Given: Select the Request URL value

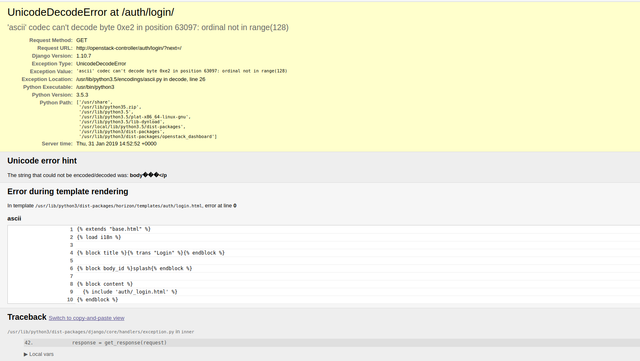Looking at the screenshot, I should [x=129, y=48].
